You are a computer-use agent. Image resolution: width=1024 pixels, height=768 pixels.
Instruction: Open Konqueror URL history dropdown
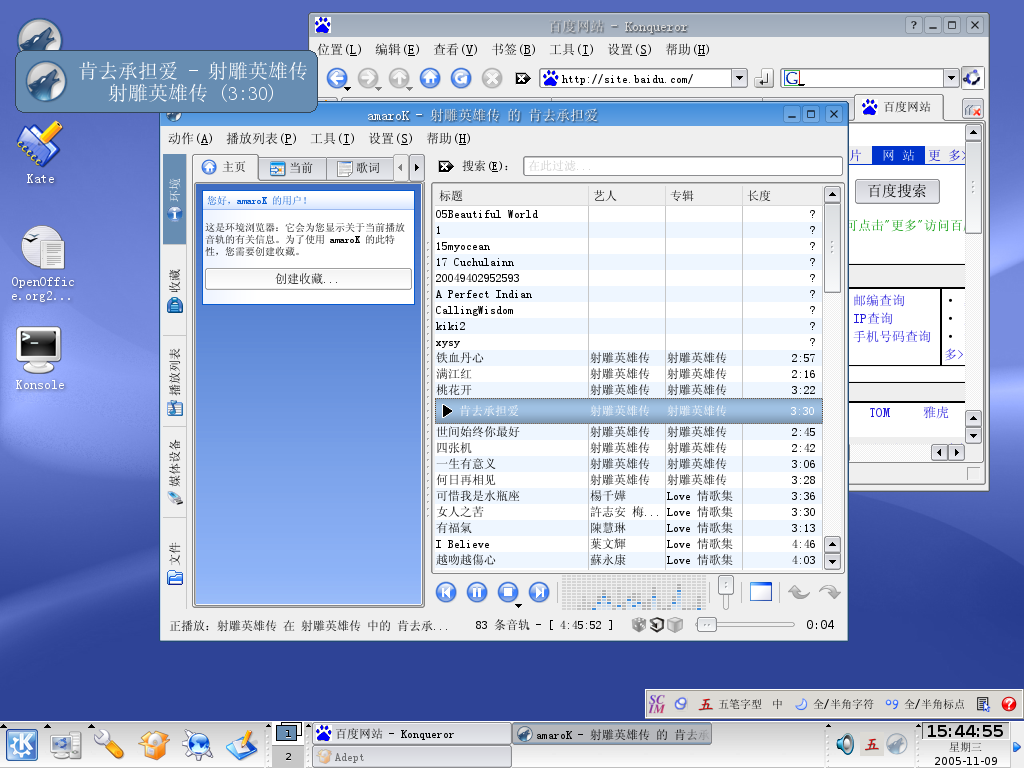(739, 78)
